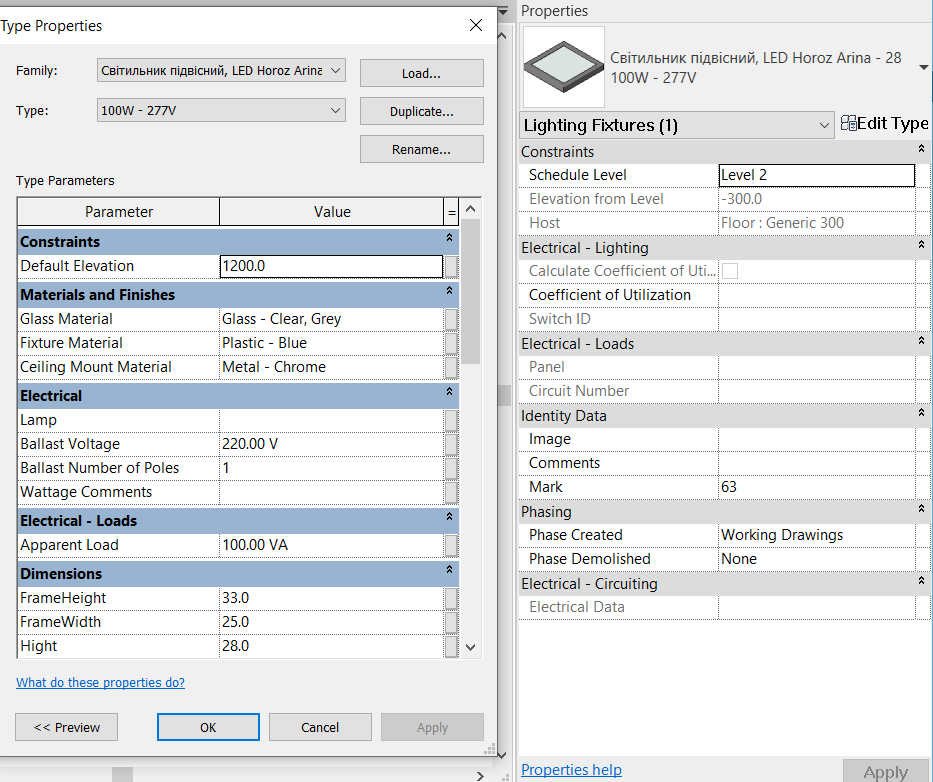Click the Properties help link
The width and height of the screenshot is (933, 782).
(x=571, y=770)
